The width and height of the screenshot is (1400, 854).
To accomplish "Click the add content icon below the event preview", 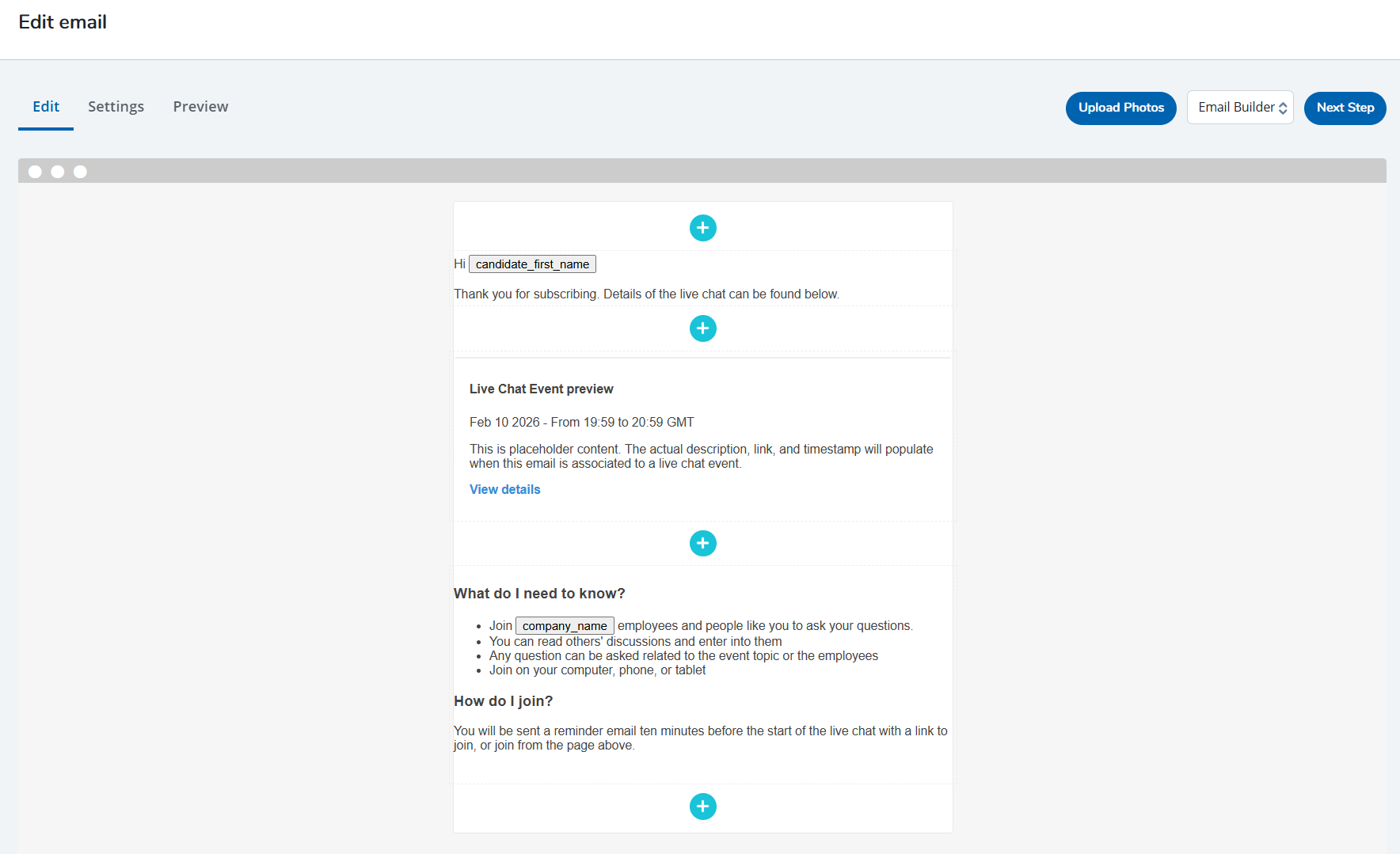I will tap(702, 543).
